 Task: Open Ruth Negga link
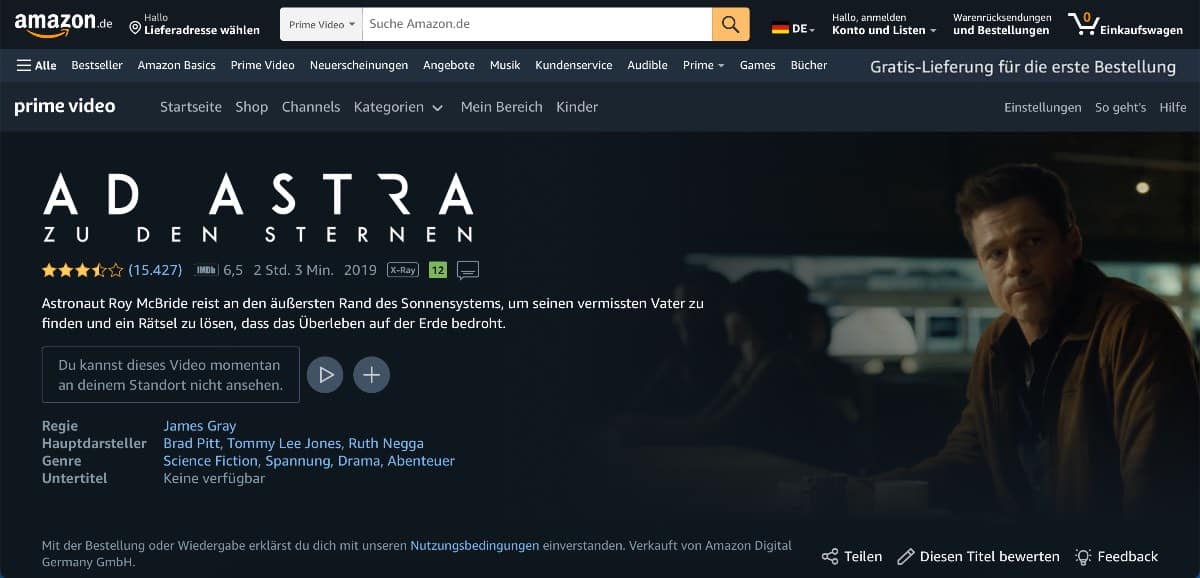[x=386, y=443]
